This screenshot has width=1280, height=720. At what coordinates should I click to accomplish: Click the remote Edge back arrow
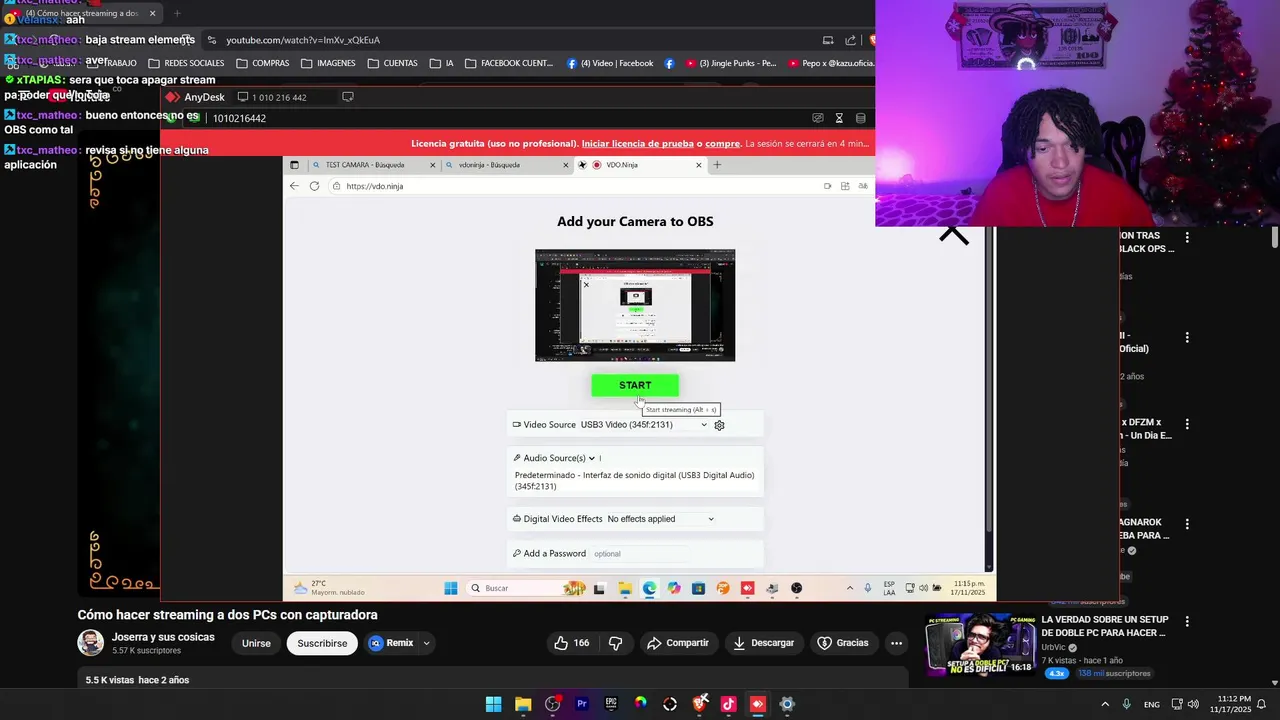point(294,186)
